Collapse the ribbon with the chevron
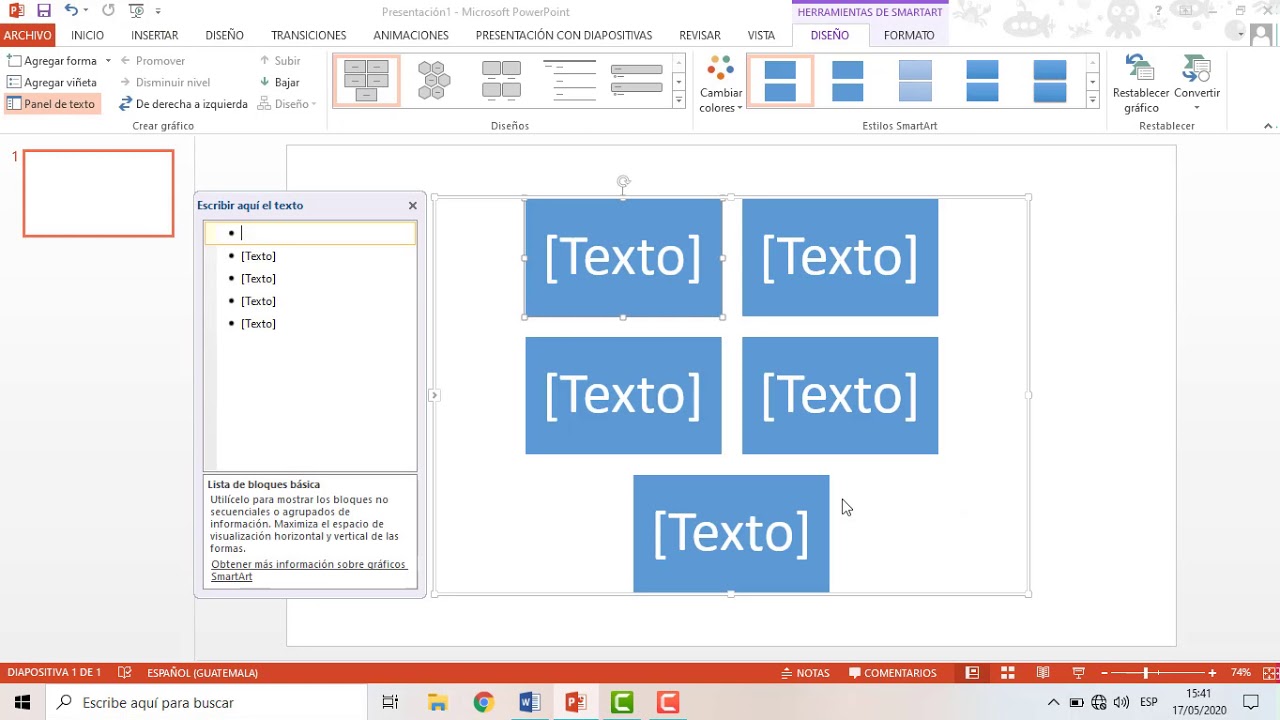This screenshot has width=1280, height=720. [1268, 126]
